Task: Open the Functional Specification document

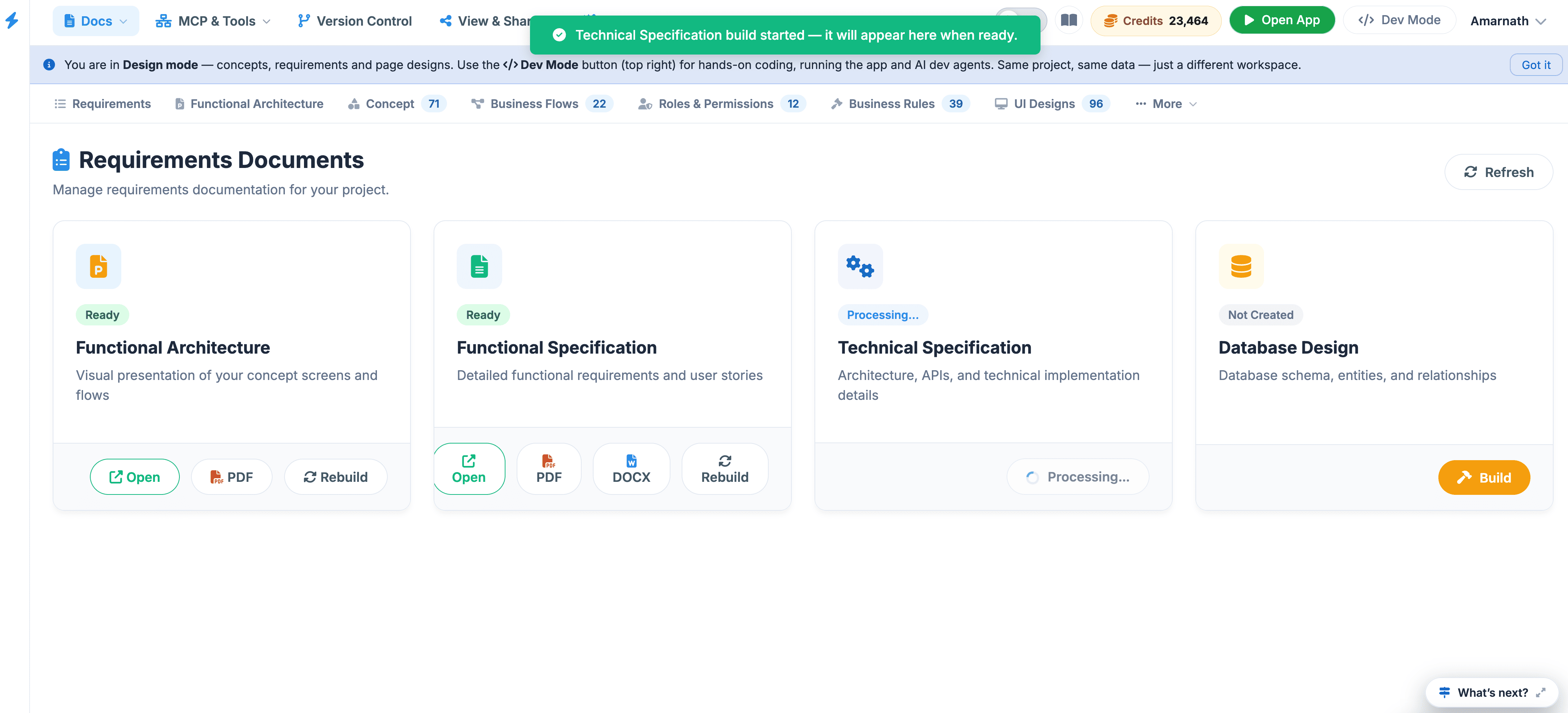Action: (469, 469)
